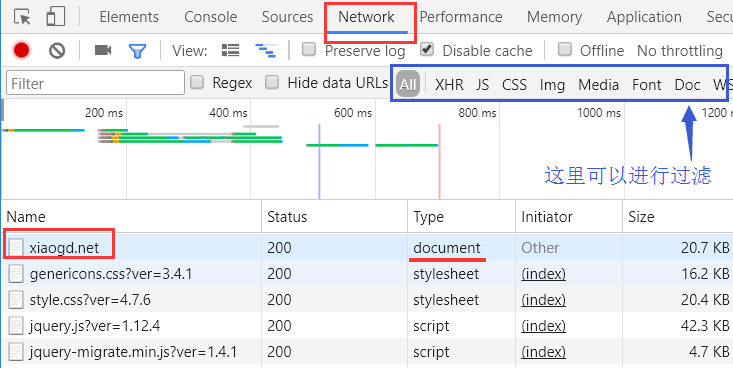Click into the Filter text field
Image resolution: width=733 pixels, height=368 pixels.
pos(95,83)
